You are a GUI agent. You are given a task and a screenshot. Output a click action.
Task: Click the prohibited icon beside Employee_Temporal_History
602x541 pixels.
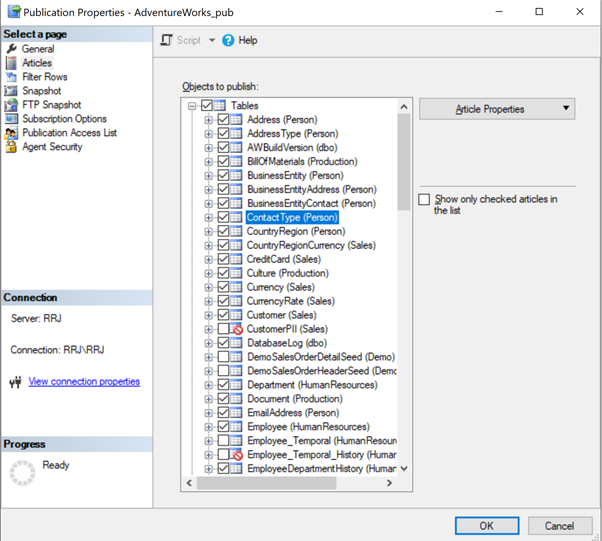click(x=236, y=455)
